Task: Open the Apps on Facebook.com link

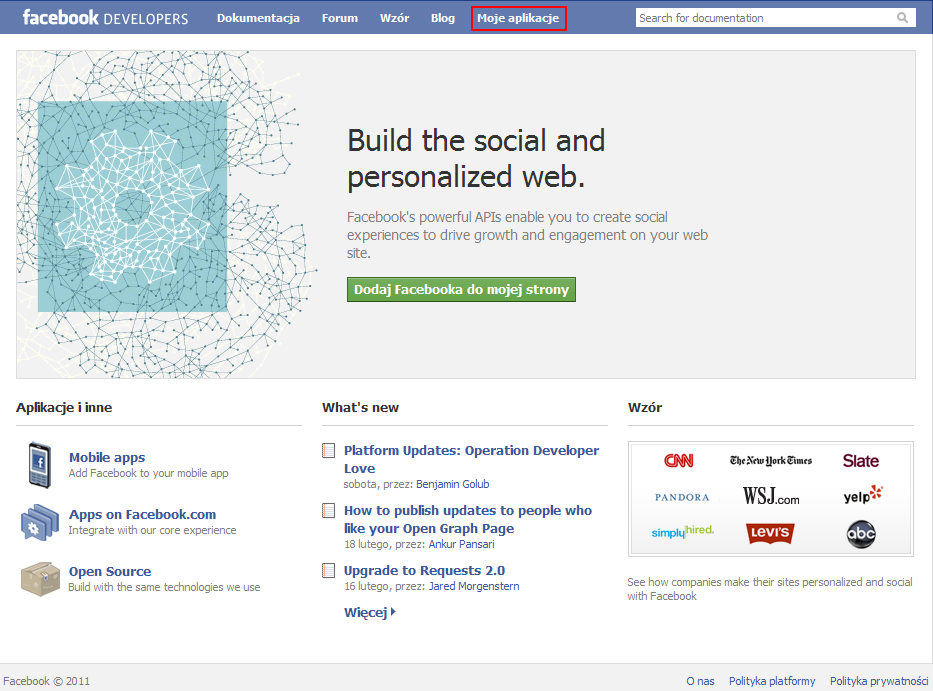Action: point(142,514)
